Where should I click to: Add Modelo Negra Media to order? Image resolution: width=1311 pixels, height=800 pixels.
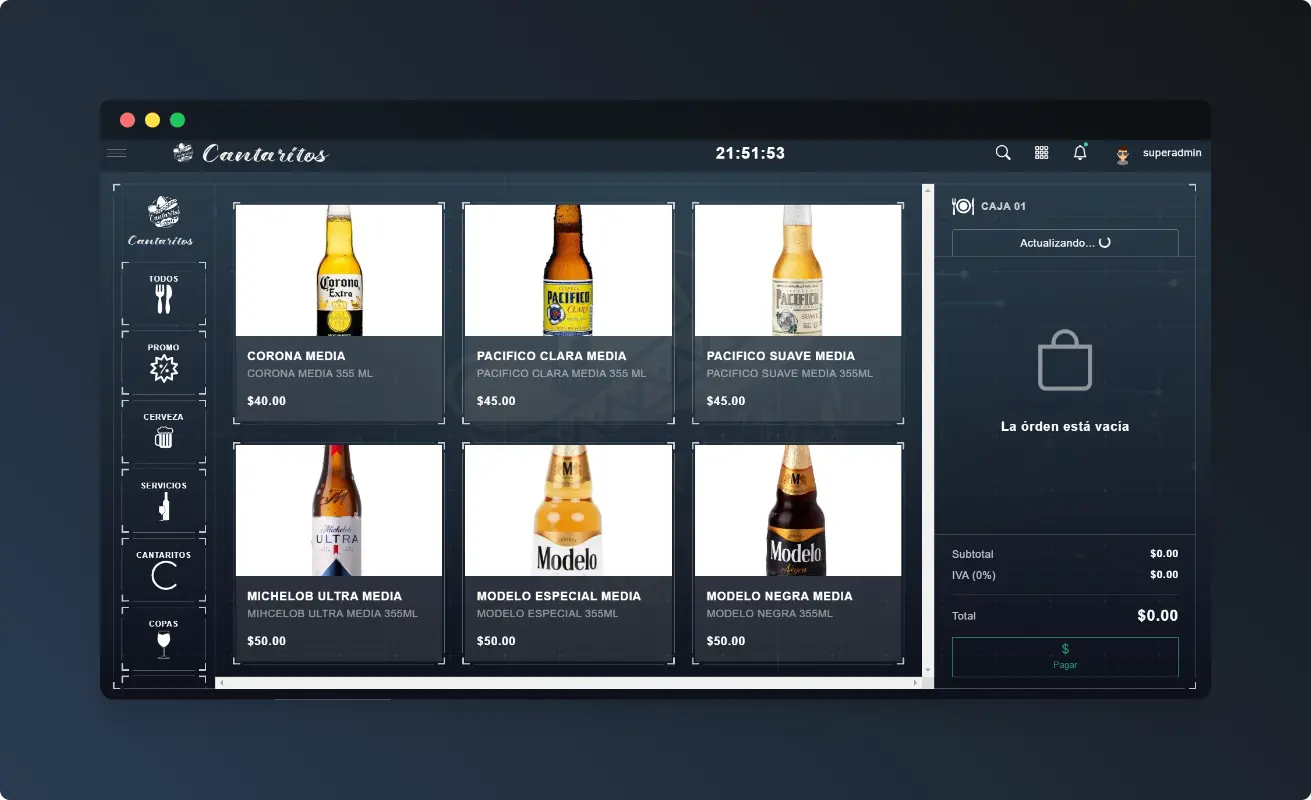point(798,553)
